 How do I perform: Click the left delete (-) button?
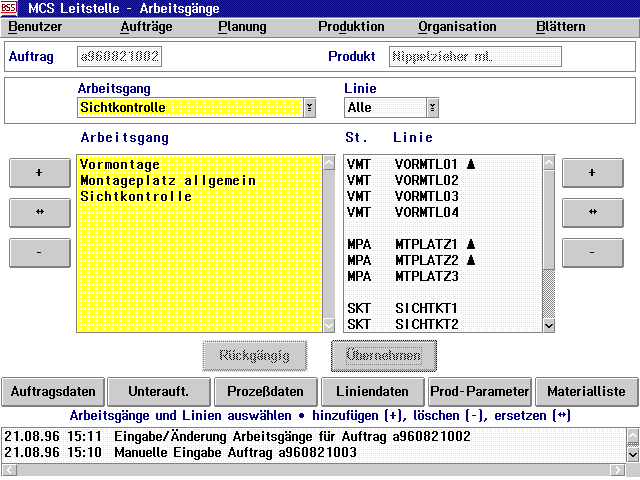pyautogui.click(x=39, y=252)
